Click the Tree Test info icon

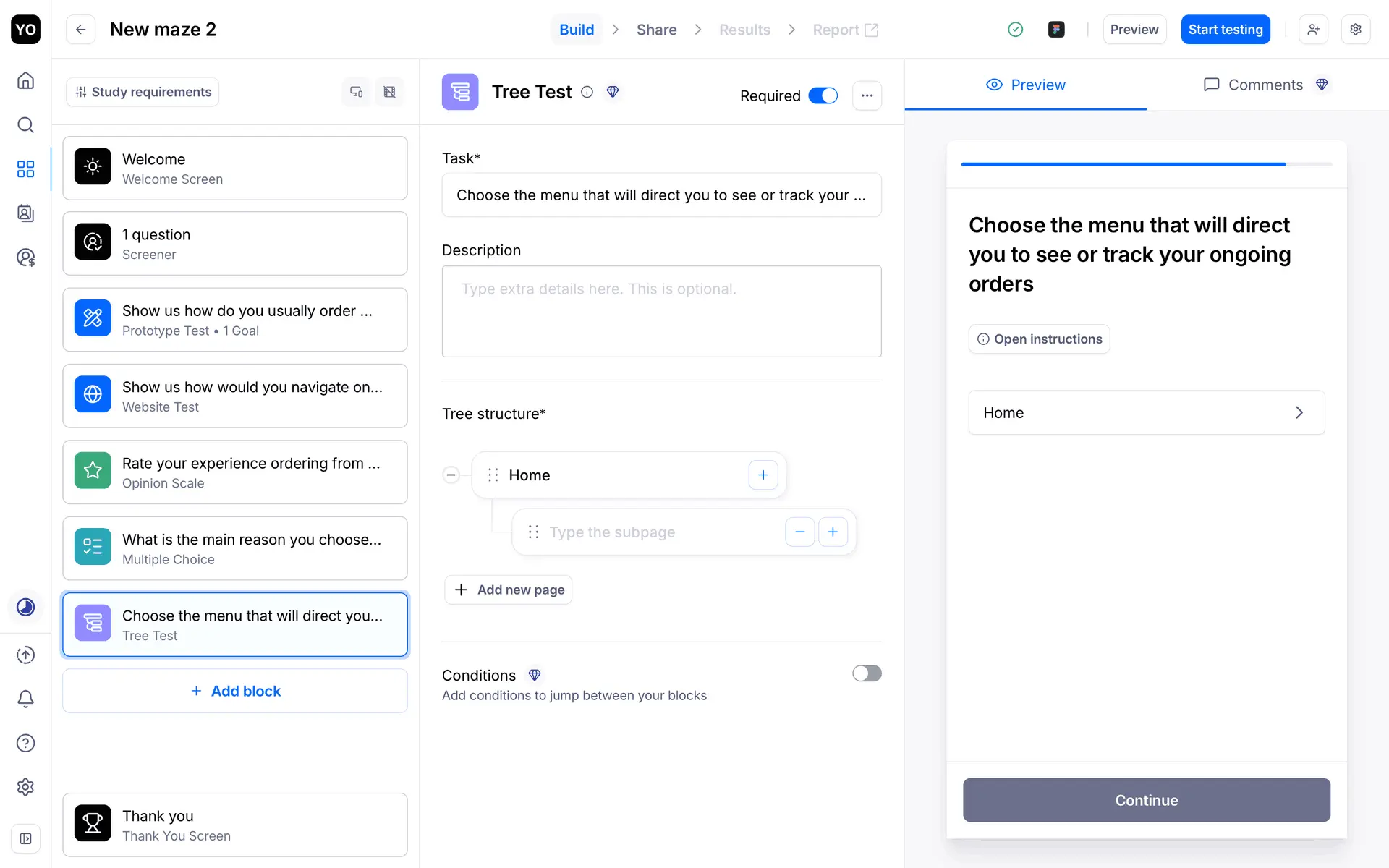click(x=587, y=92)
